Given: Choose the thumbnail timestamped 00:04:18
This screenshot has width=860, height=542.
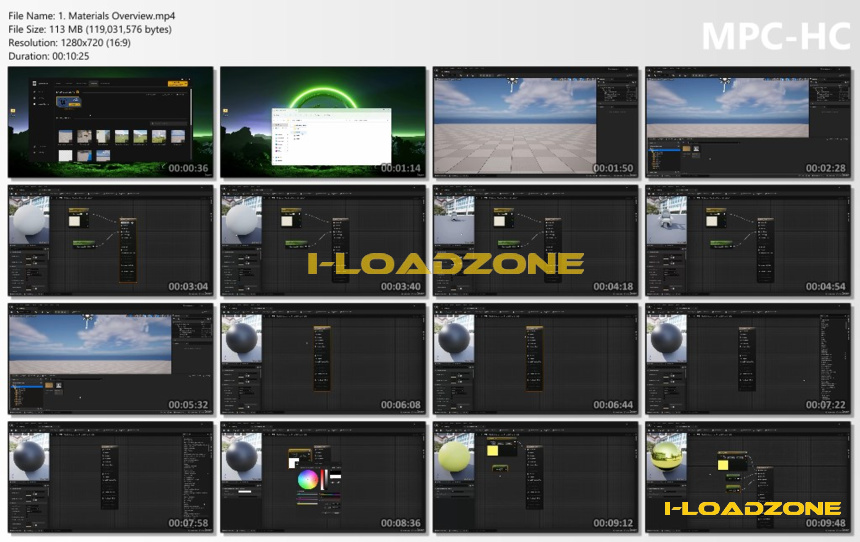Looking at the screenshot, I should [535, 240].
